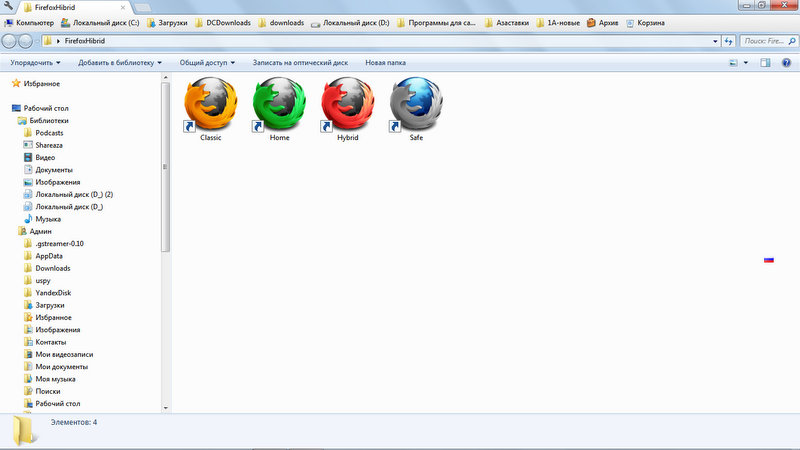This screenshot has height=450, width=800.
Task: Open Локальный диск (D:) bookmark
Action: point(350,23)
